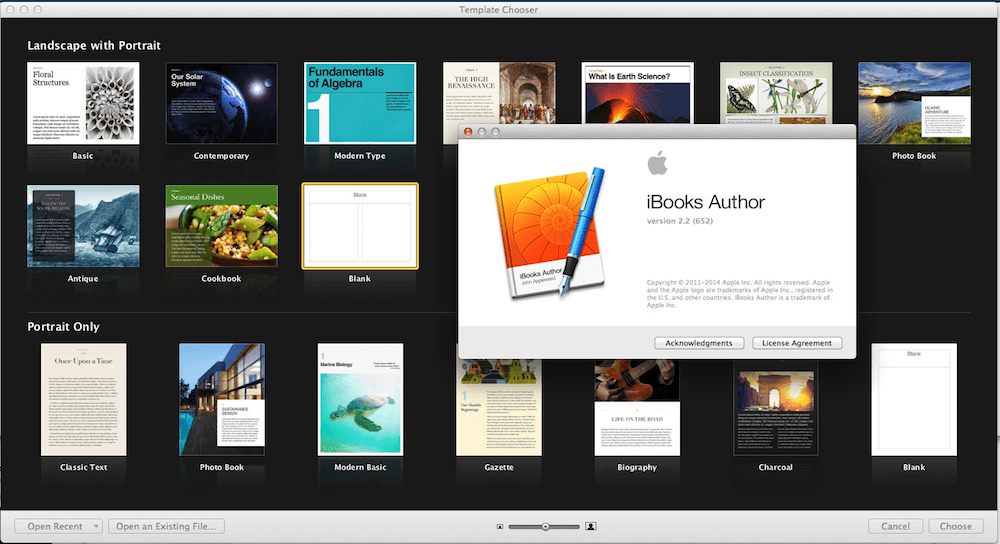
Task: Click the large thumbnail size icon
Action: pos(591,526)
